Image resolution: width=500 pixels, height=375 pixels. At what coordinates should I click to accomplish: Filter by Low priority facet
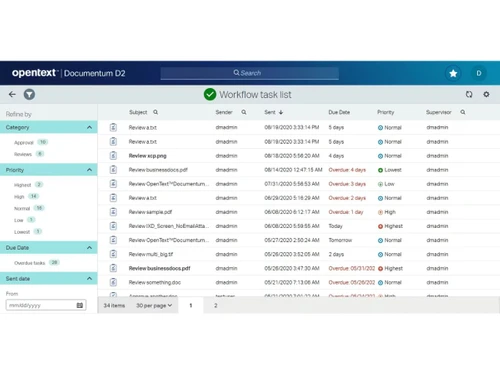pyautogui.click(x=19, y=220)
